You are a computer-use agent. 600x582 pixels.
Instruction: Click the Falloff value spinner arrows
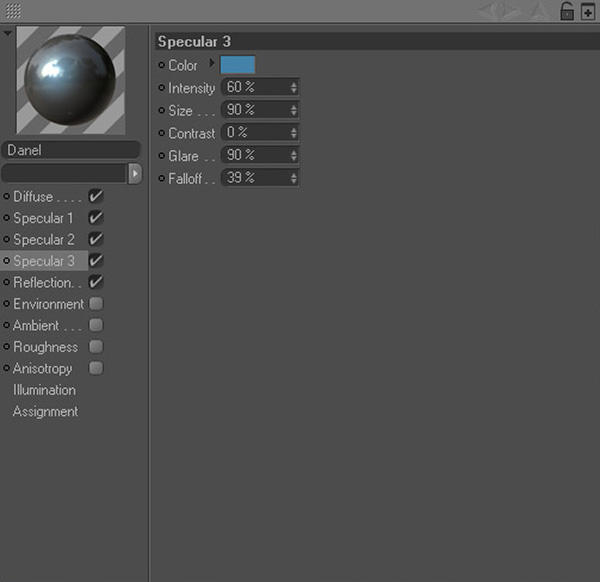[293, 178]
